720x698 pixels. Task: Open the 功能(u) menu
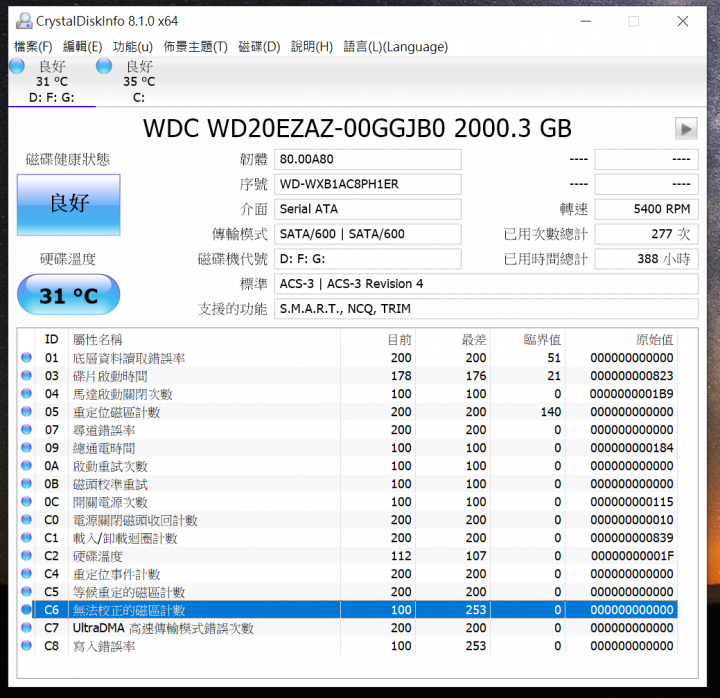click(x=133, y=46)
